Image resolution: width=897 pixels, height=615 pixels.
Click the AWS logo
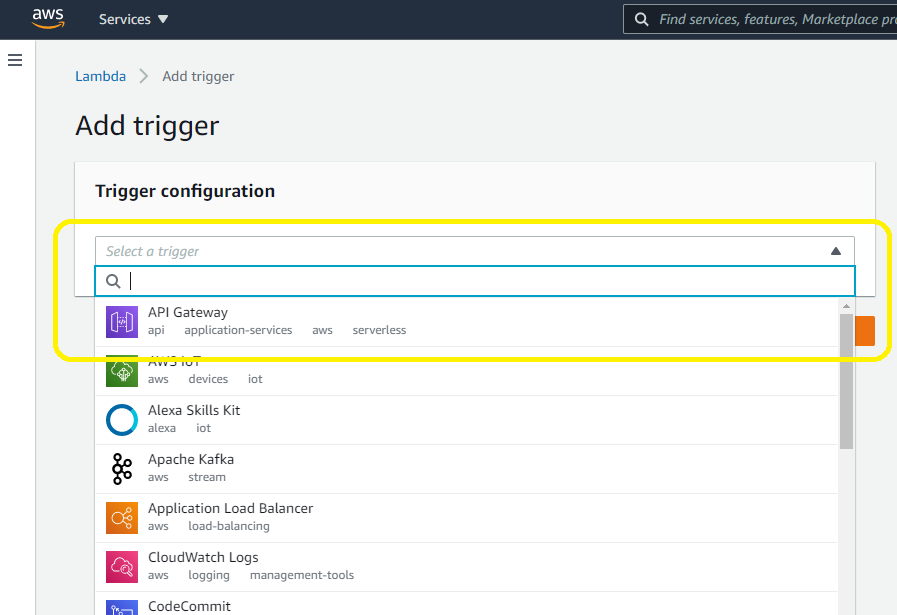48,19
